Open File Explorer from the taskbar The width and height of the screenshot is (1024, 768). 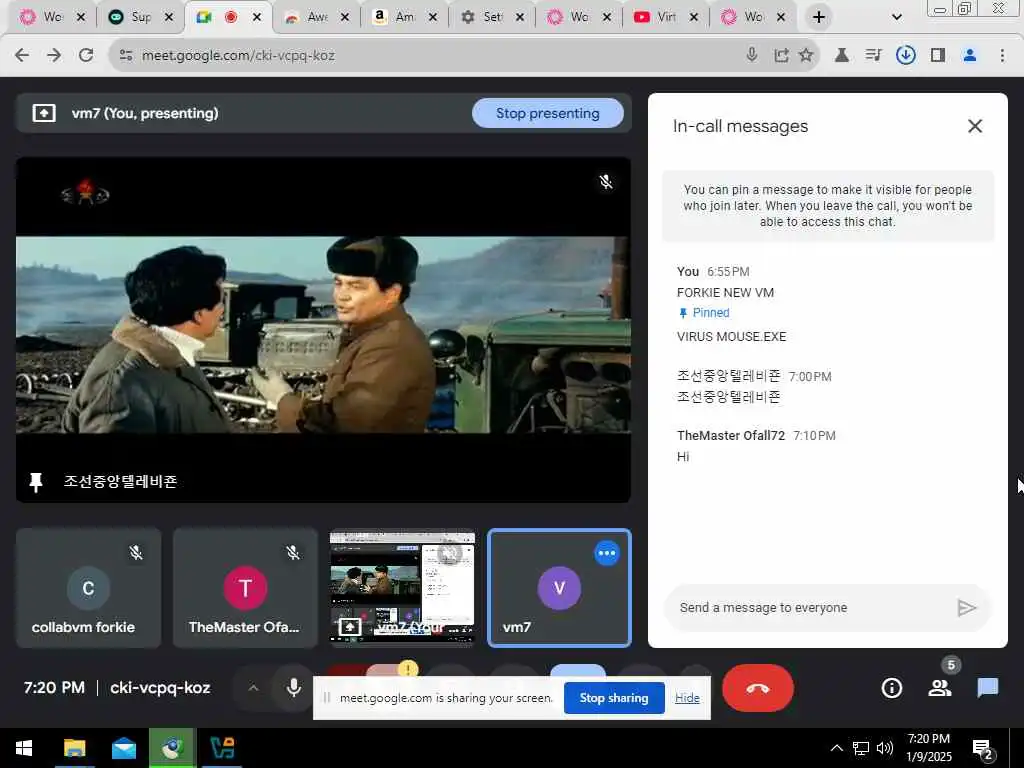coord(74,748)
